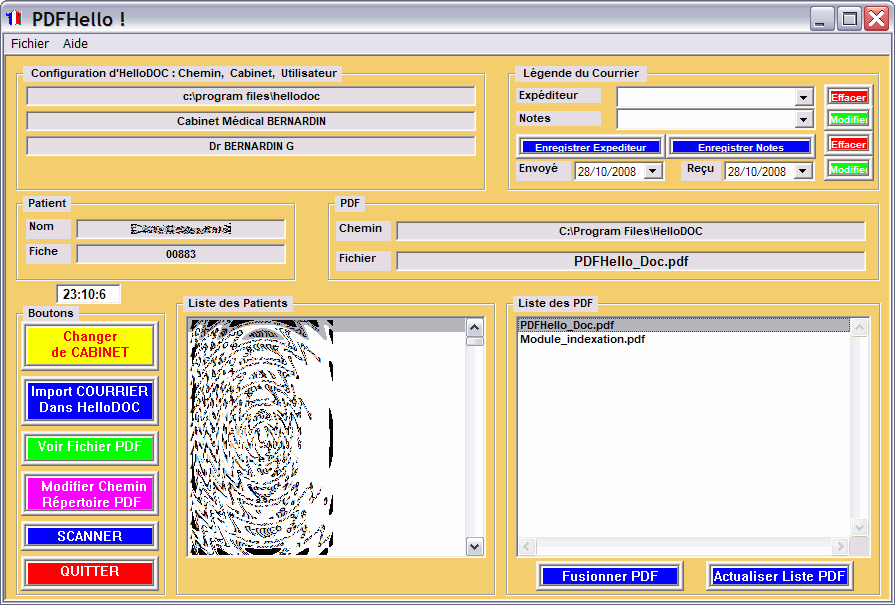This screenshot has height=605, width=895.
Task: Open the Fichier menu
Action: pyautogui.click(x=30, y=43)
